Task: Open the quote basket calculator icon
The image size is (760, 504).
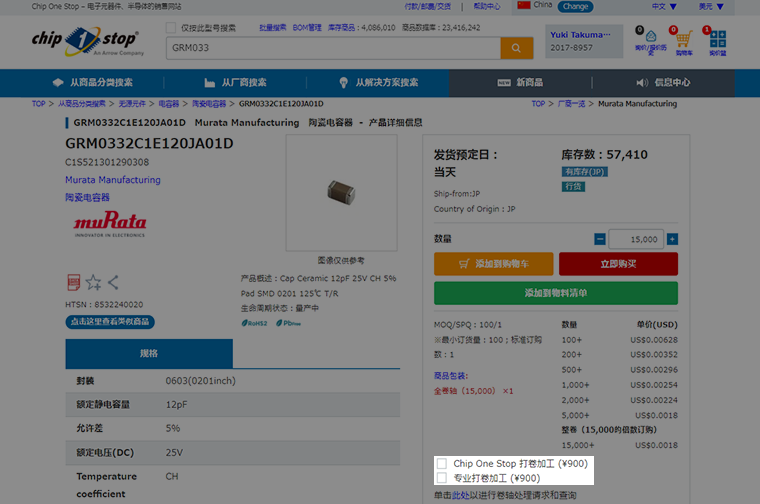Action: [x=718, y=39]
